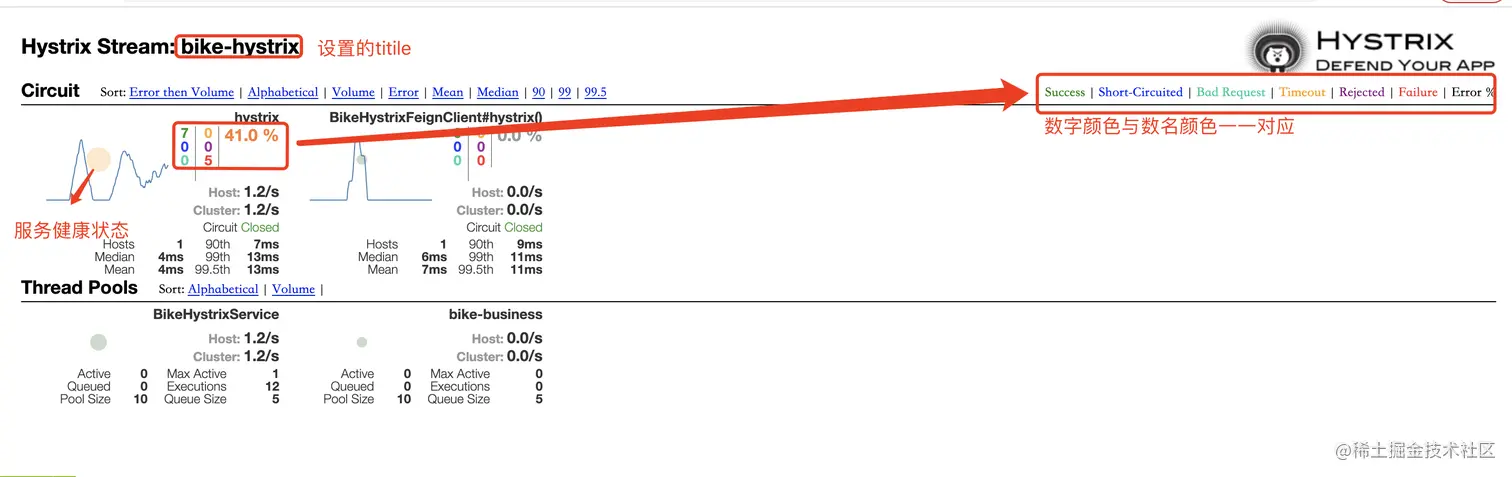Click Host 1.2/s rate of hystrix circuit
The image size is (1512, 477).
(x=243, y=192)
